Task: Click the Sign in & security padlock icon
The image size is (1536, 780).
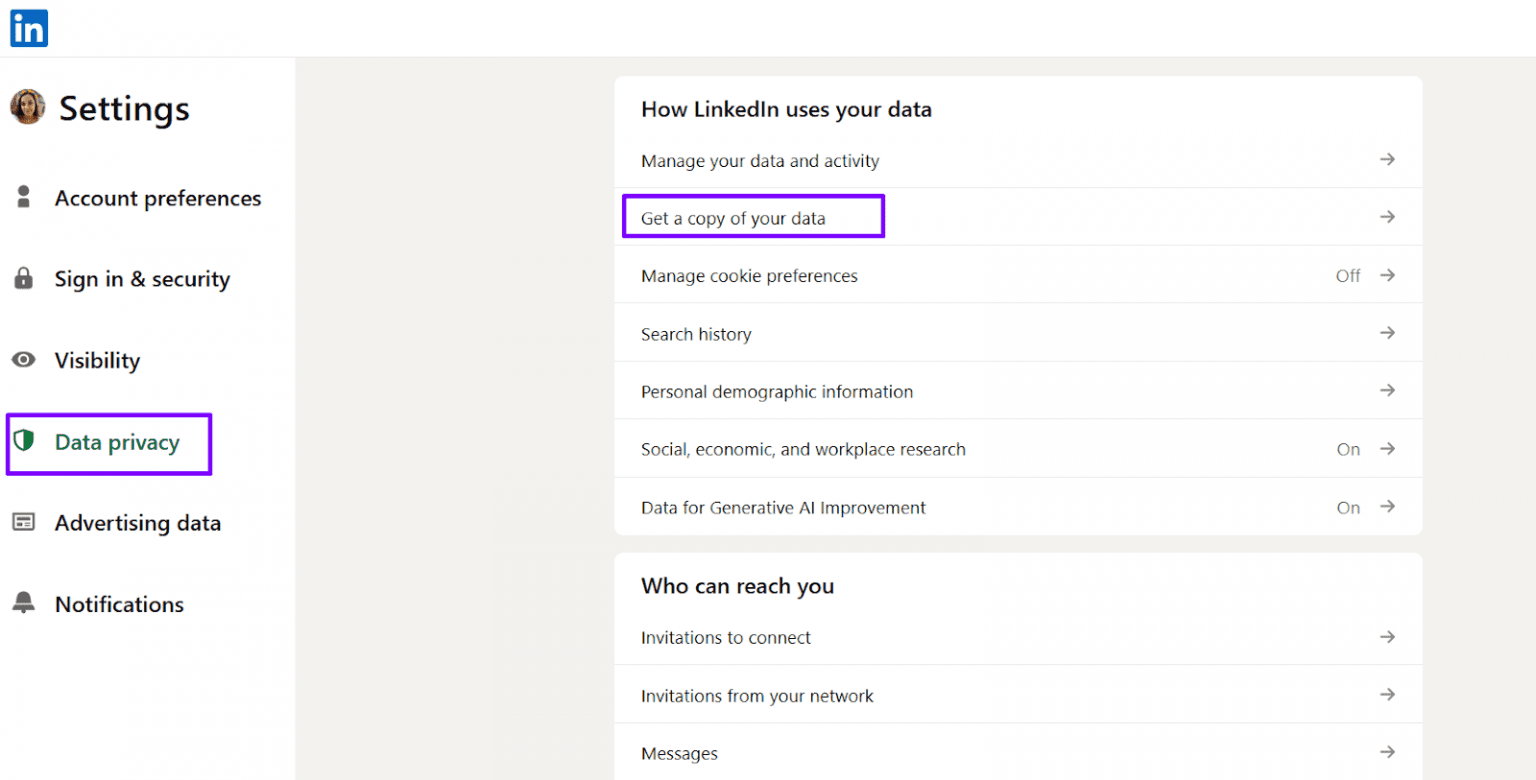Action: coord(23,278)
